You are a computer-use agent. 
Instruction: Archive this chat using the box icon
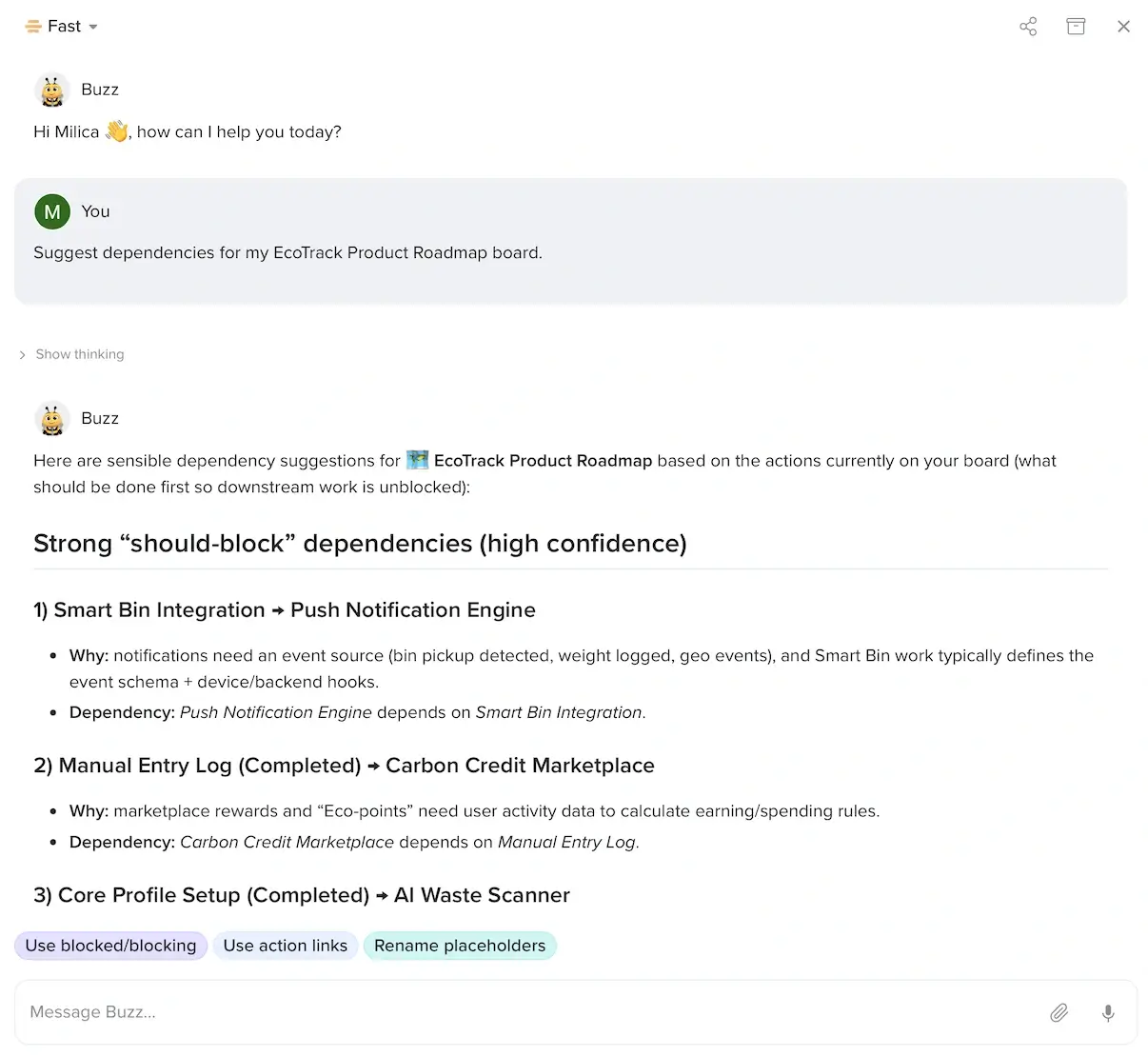coord(1076,27)
